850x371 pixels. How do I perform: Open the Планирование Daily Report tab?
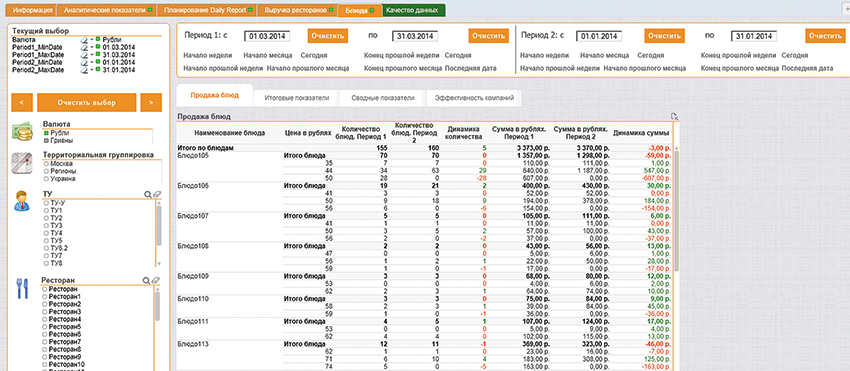[x=207, y=10]
